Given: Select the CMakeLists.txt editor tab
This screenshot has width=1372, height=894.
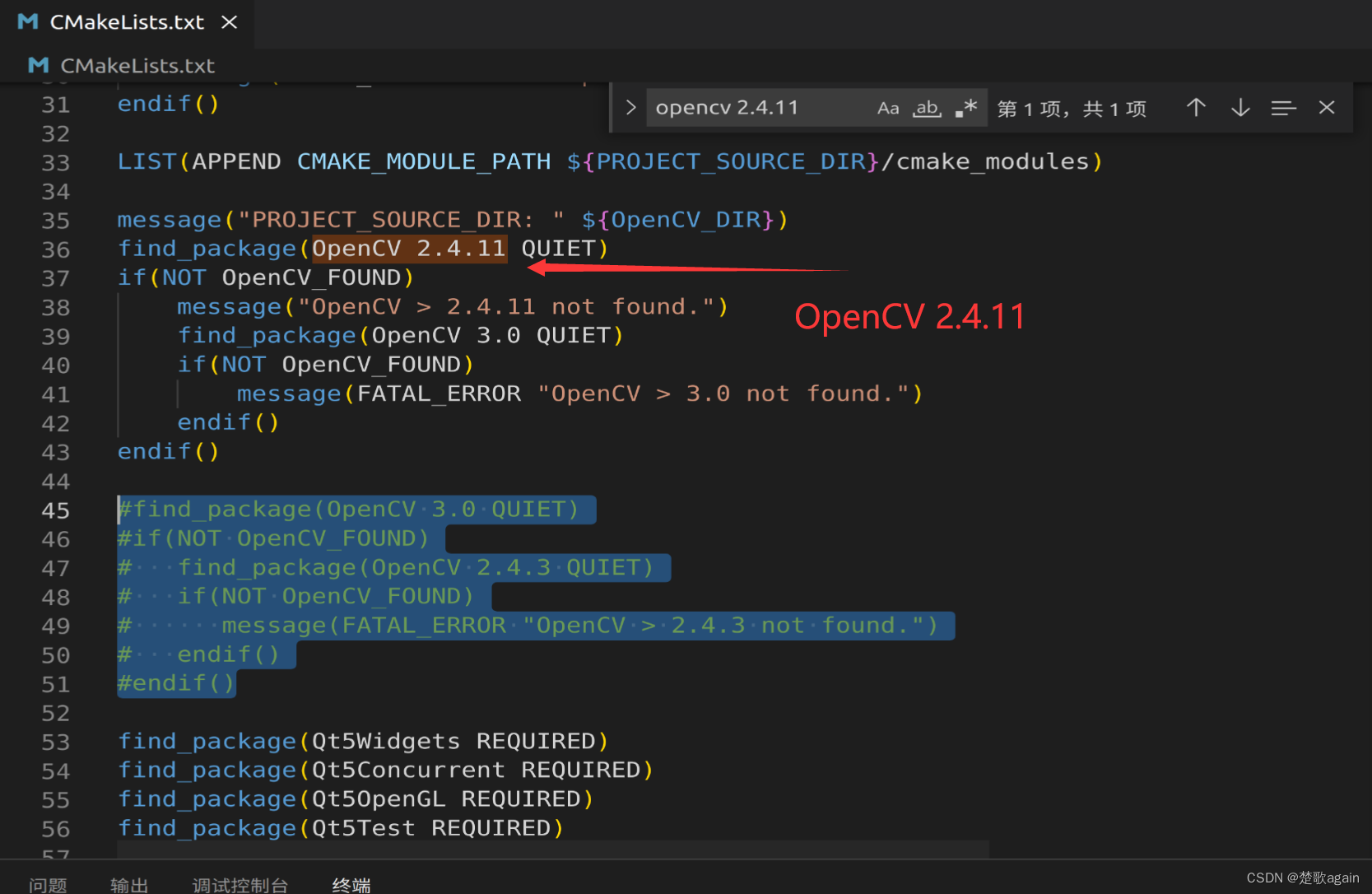Looking at the screenshot, I should [x=126, y=22].
